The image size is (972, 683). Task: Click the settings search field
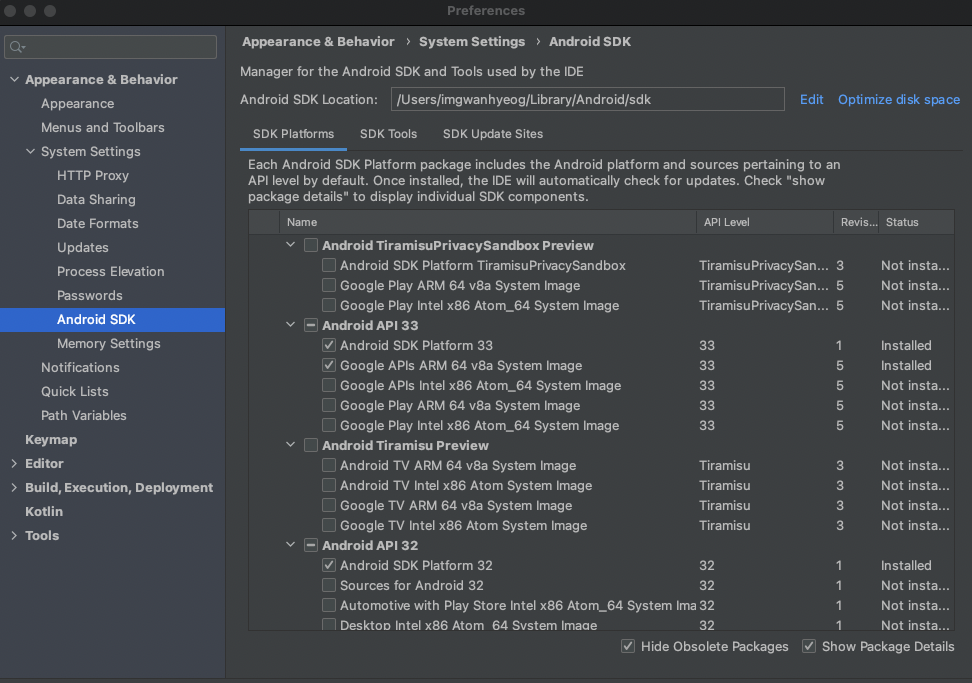[110, 47]
